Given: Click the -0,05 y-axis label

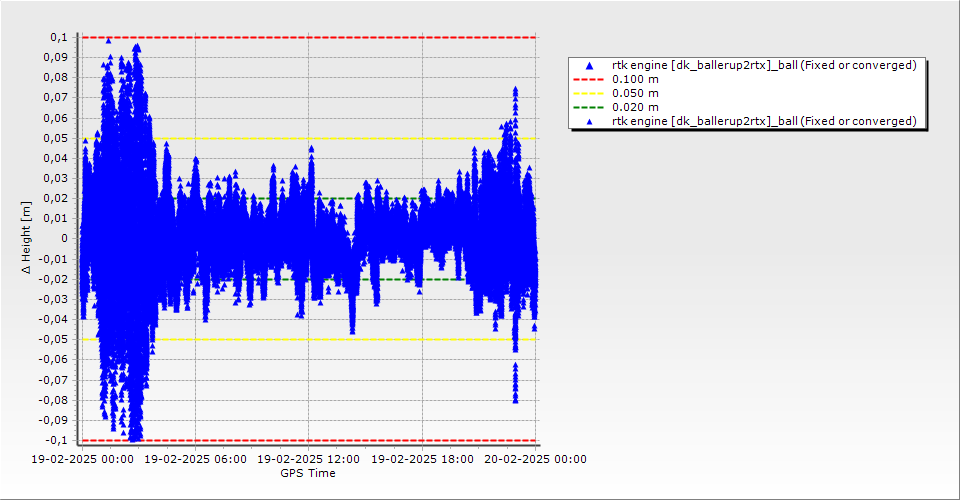Looking at the screenshot, I should [x=54, y=339].
